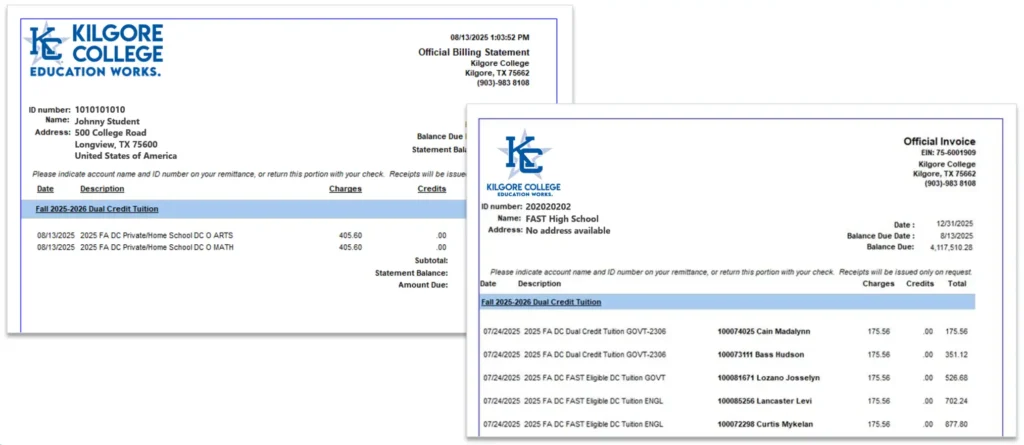Select student '100074025 Cain Madalynn'
This screenshot has height=445, width=1024.
[x=763, y=331]
